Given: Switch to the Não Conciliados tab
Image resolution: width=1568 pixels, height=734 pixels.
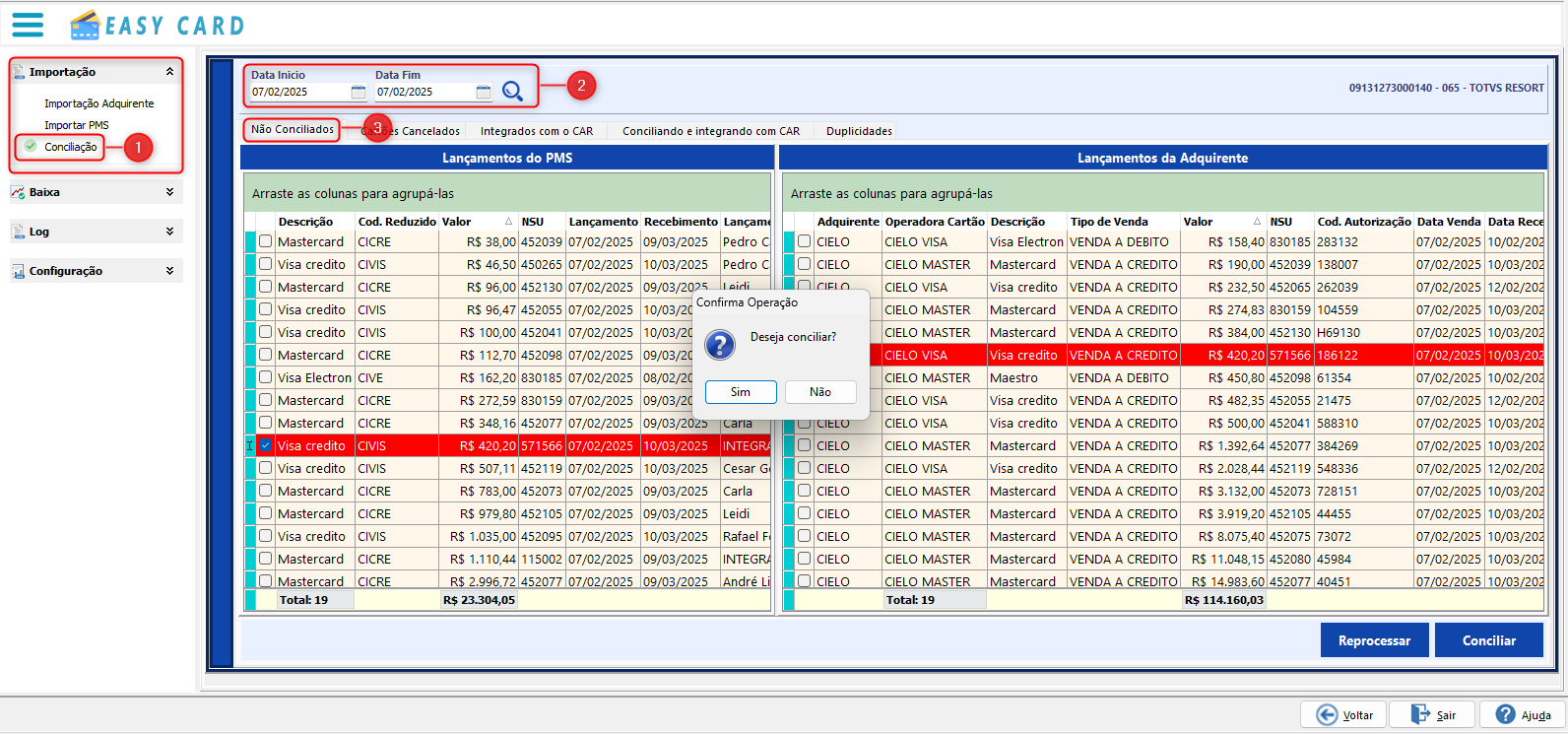Looking at the screenshot, I should click(293, 129).
